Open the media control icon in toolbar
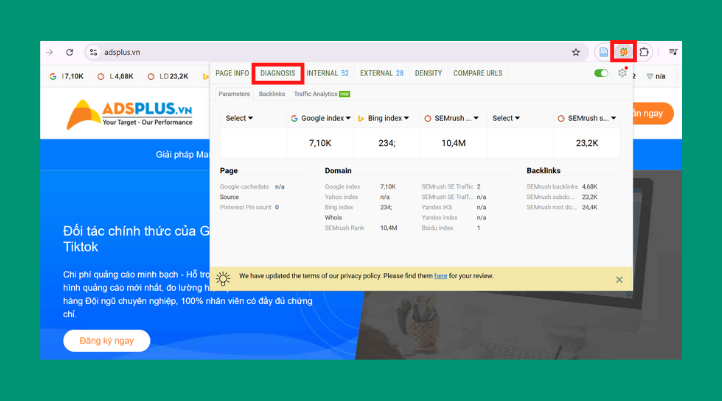The image size is (722, 401). click(x=673, y=52)
